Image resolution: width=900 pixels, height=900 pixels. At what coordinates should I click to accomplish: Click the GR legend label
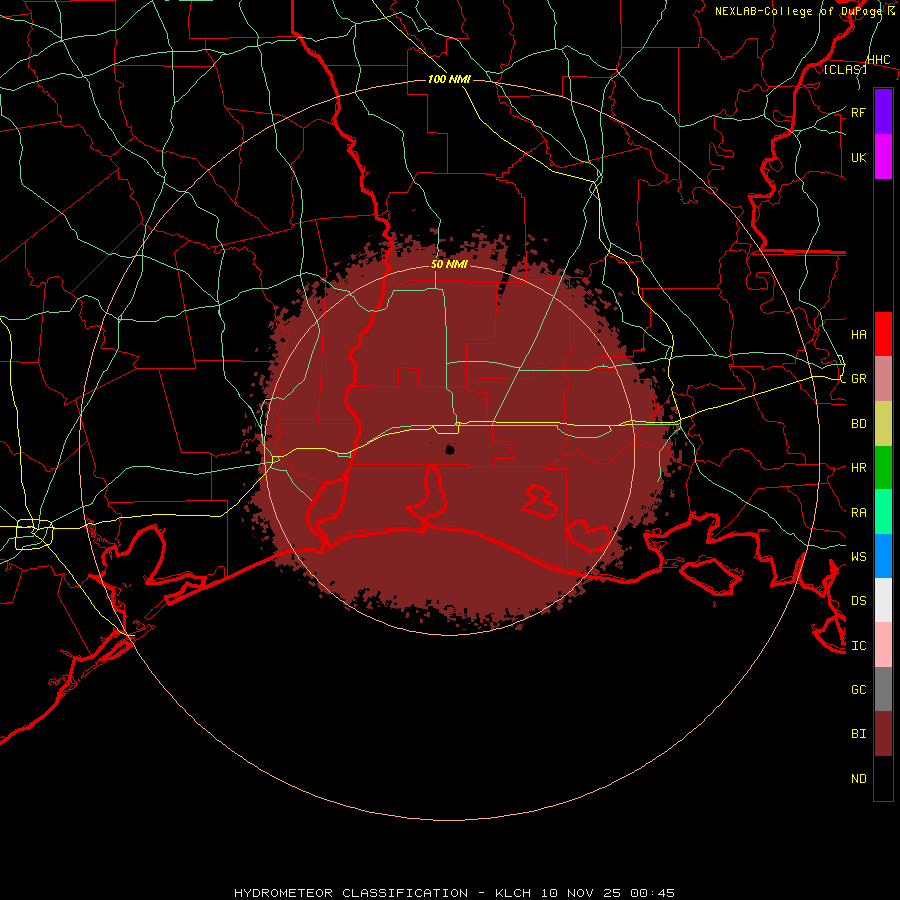[859, 379]
